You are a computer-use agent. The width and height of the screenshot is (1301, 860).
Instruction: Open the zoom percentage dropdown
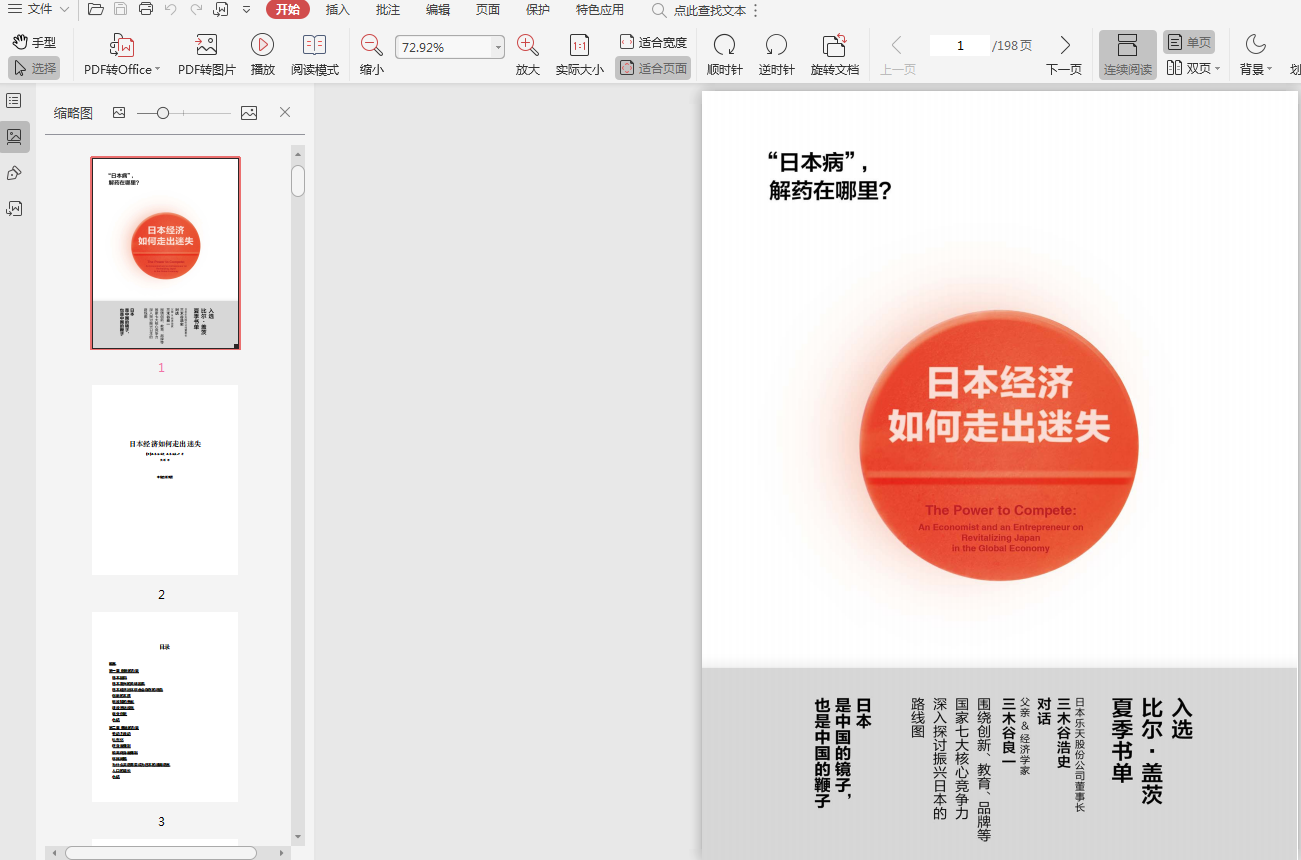pyautogui.click(x=498, y=48)
